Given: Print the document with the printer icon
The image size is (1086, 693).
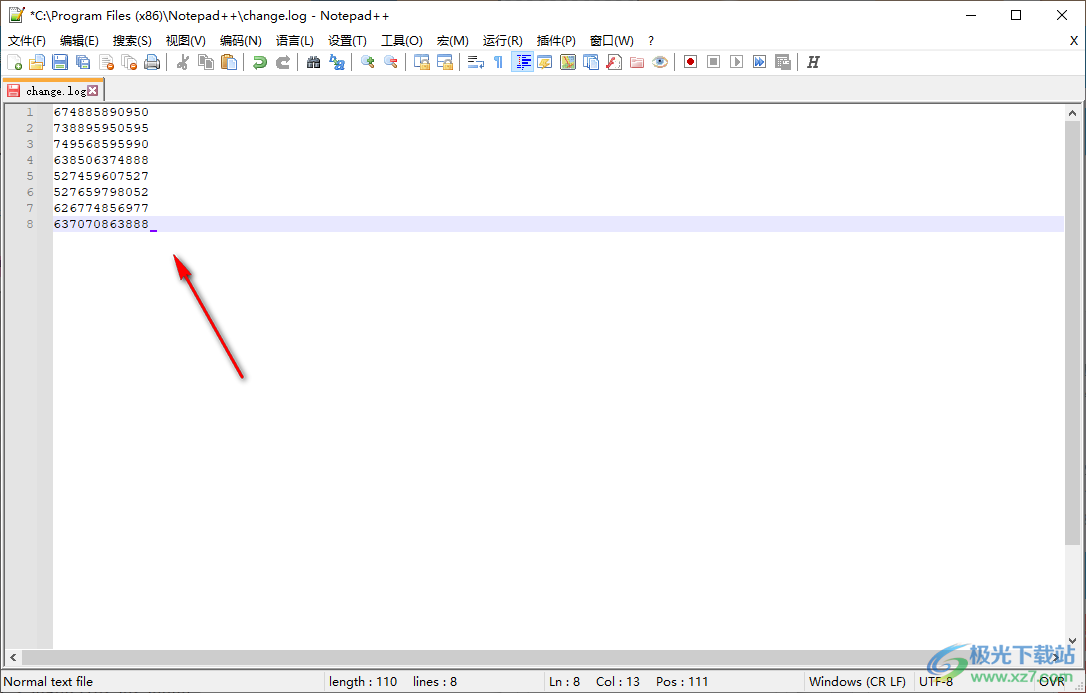Looking at the screenshot, I should pos(152,62).
